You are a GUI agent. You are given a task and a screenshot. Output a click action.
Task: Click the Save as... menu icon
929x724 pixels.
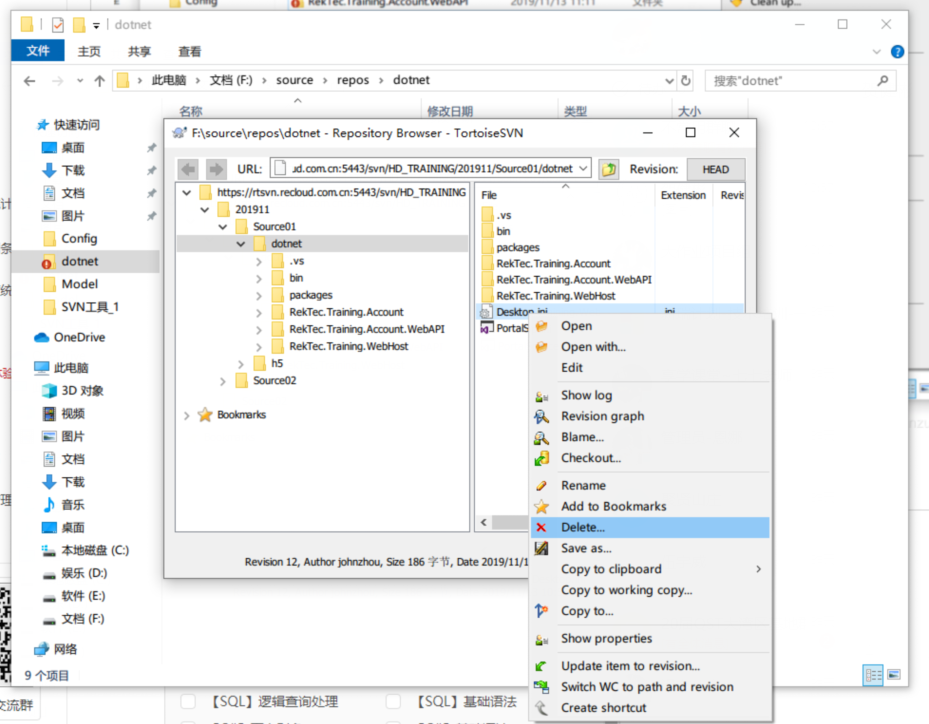click(542, 549)
